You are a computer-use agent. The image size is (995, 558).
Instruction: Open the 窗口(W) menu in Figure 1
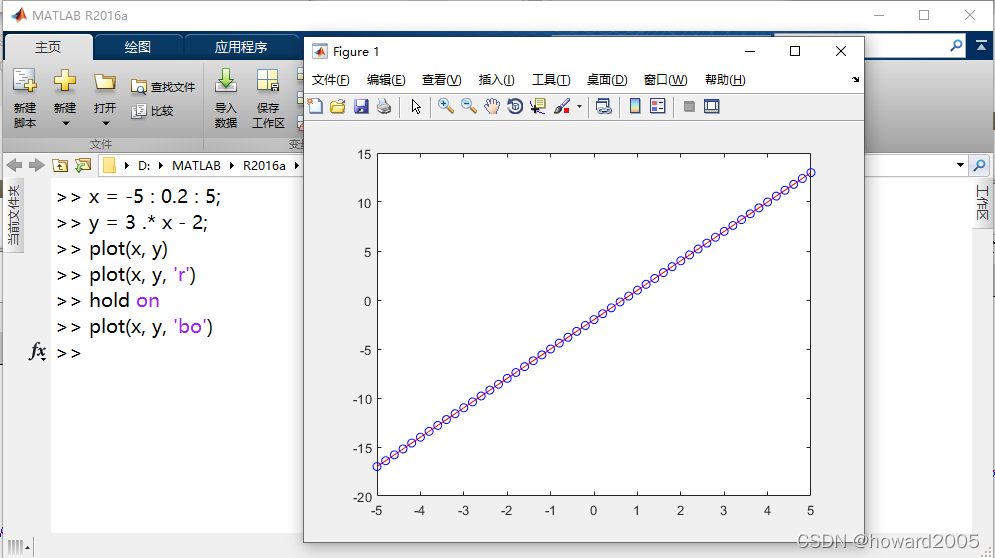[x=665, y=80]
